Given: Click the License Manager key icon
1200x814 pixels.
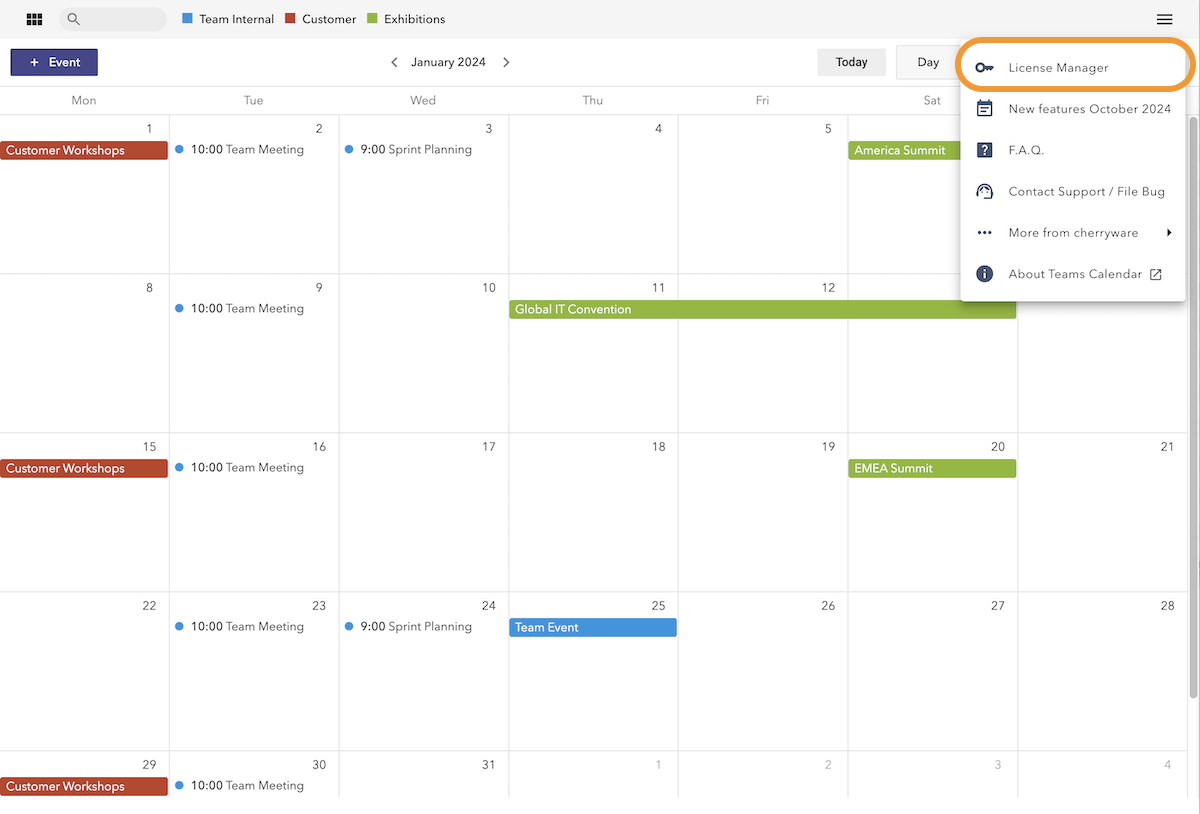Looking at the screenshot, I should click(984, 68).
